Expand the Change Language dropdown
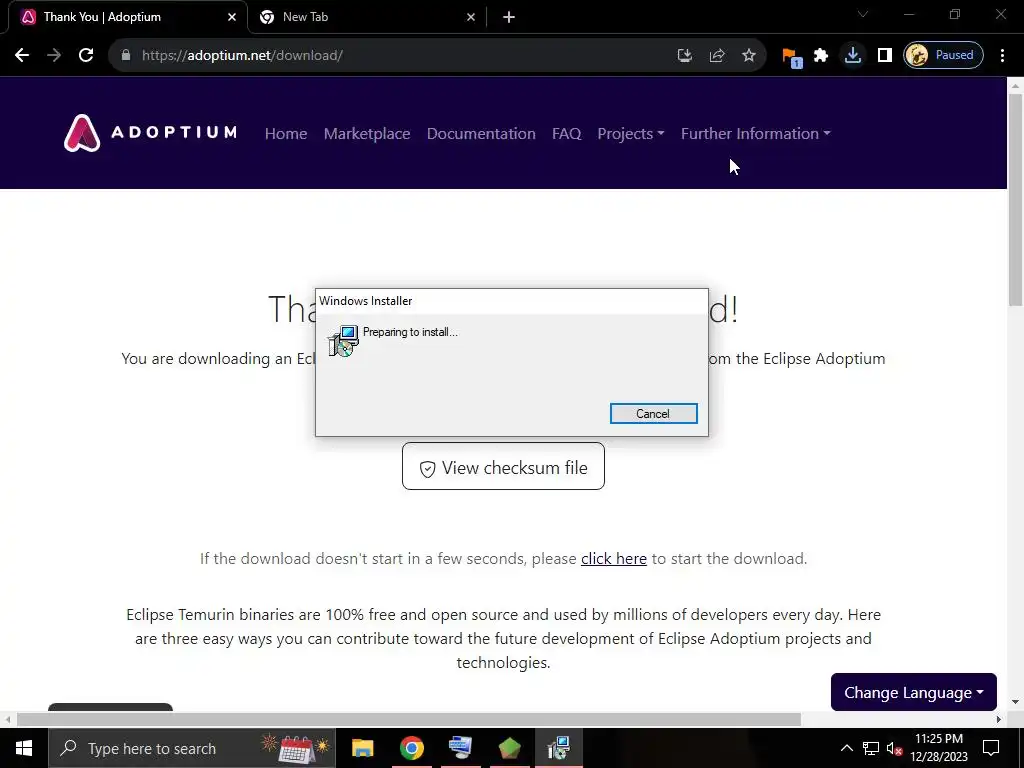 [914, 692]
